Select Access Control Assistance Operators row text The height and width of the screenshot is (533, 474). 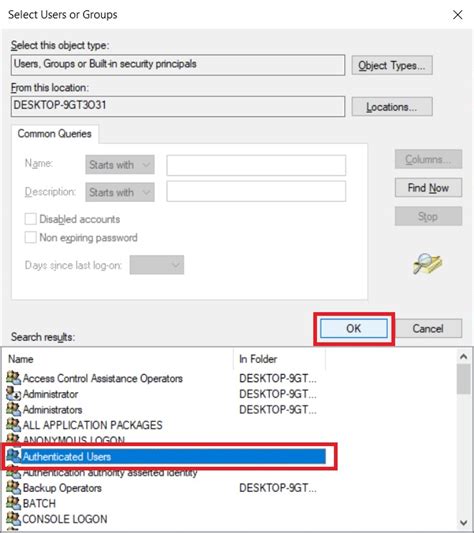(x=103, y=378)
